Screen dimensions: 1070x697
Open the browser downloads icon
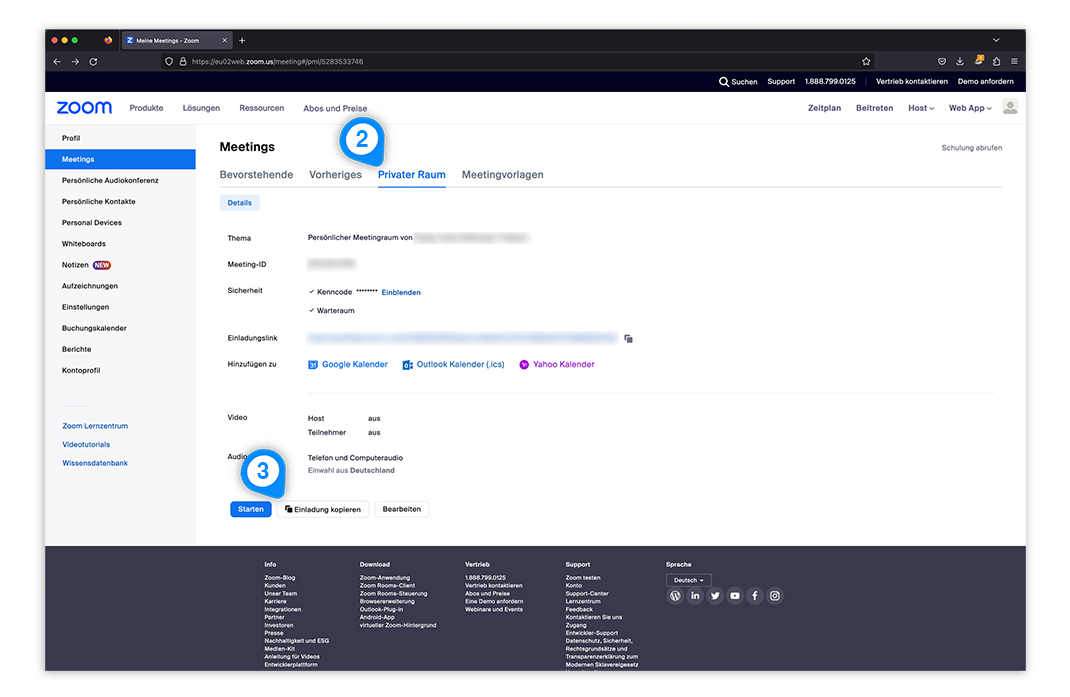[959, 61]
